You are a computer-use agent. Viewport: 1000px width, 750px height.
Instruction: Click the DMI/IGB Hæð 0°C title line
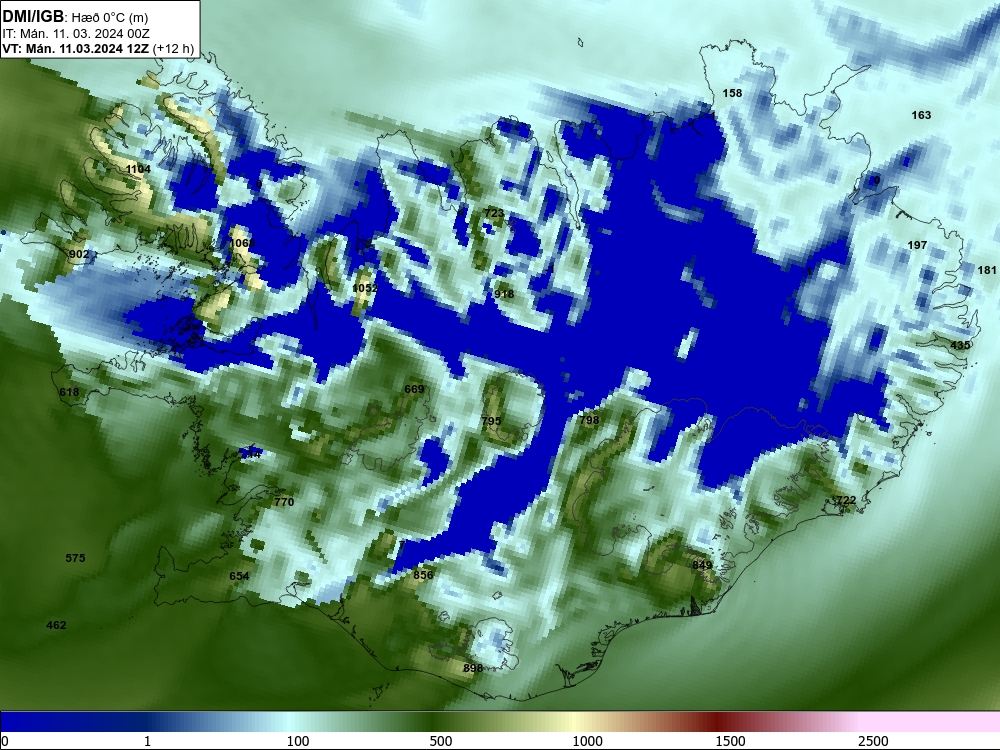75,17
